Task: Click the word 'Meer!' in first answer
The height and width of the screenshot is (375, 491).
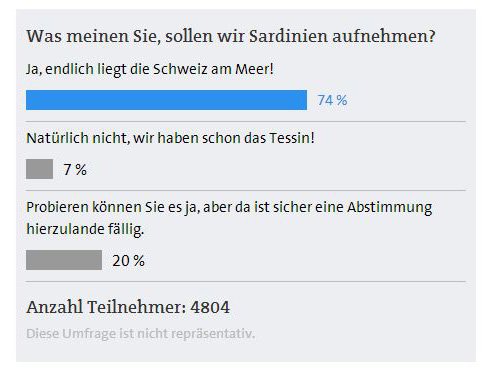Action: (x=255, y=69)
